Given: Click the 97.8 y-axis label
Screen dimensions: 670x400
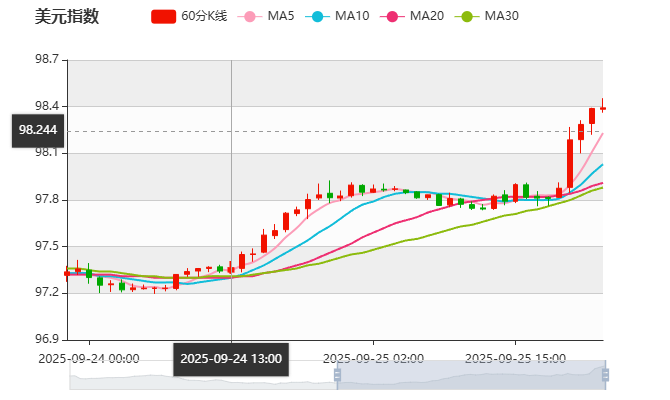Looking at the screenshot, I should (x=49, y=200).
